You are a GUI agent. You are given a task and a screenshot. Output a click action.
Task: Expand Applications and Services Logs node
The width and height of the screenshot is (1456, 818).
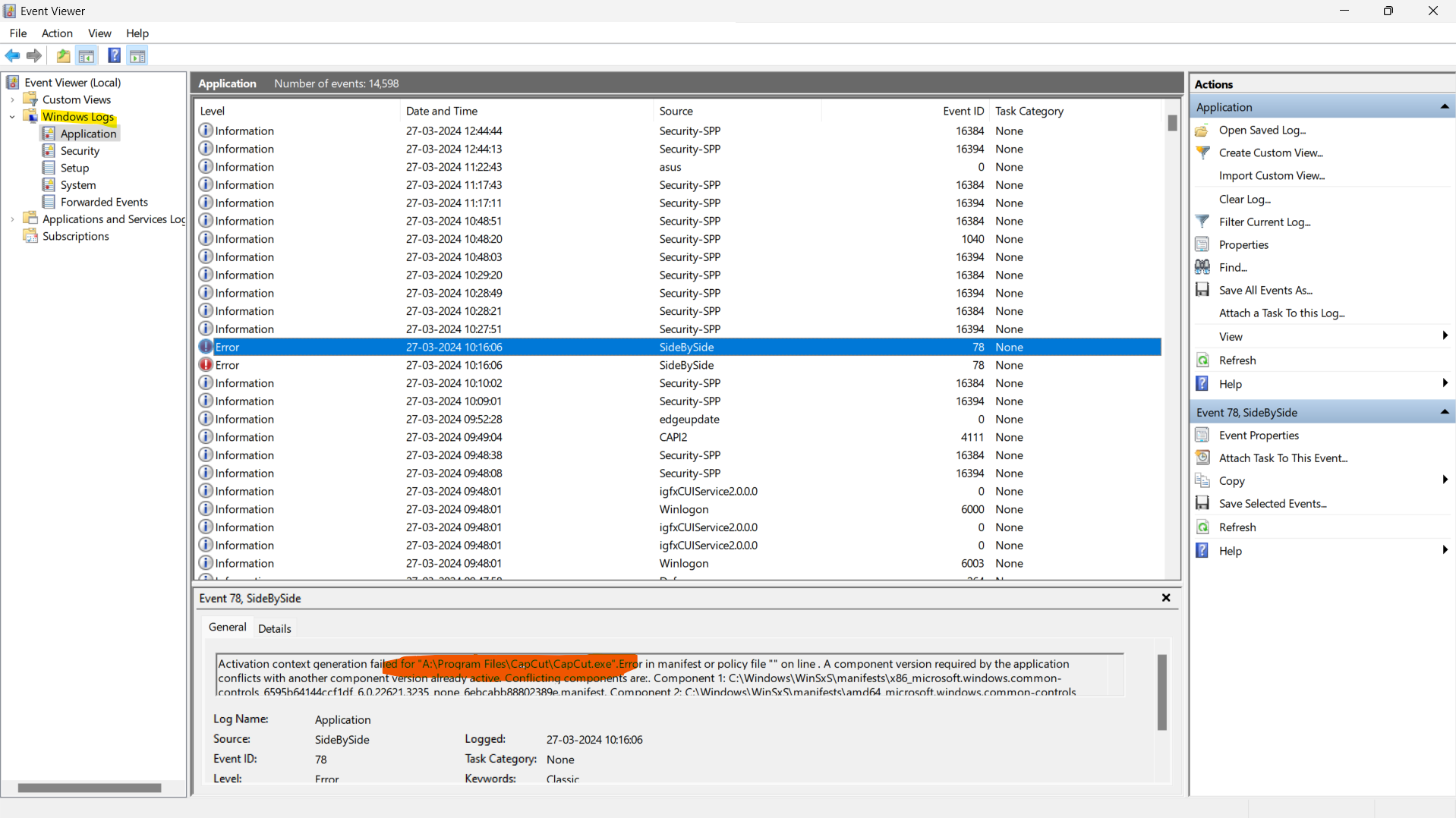12,219
